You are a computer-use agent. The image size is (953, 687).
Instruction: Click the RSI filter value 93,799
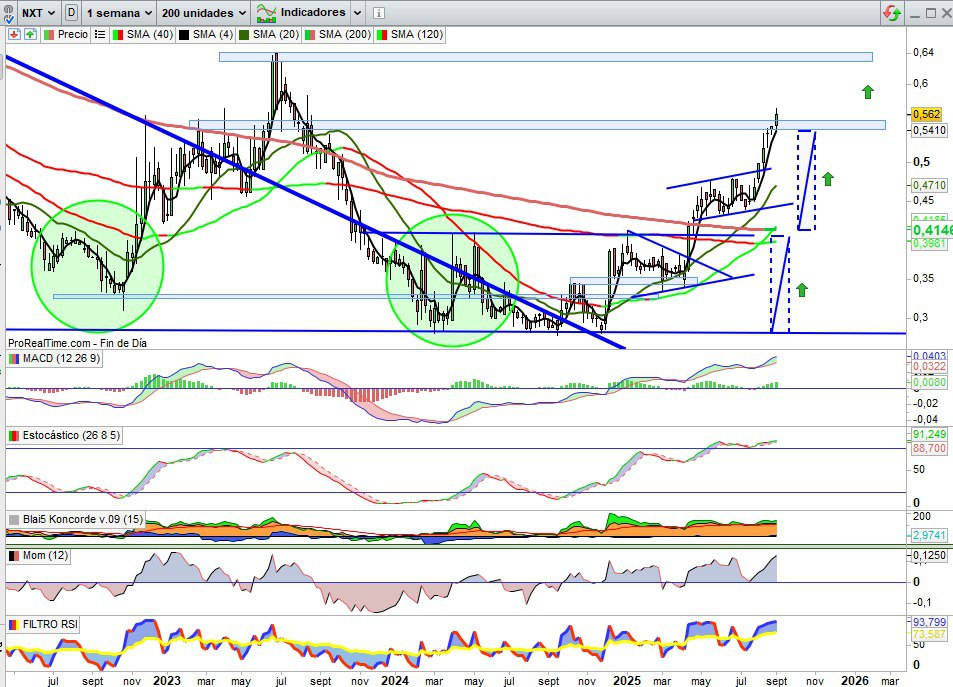[929, 622]
